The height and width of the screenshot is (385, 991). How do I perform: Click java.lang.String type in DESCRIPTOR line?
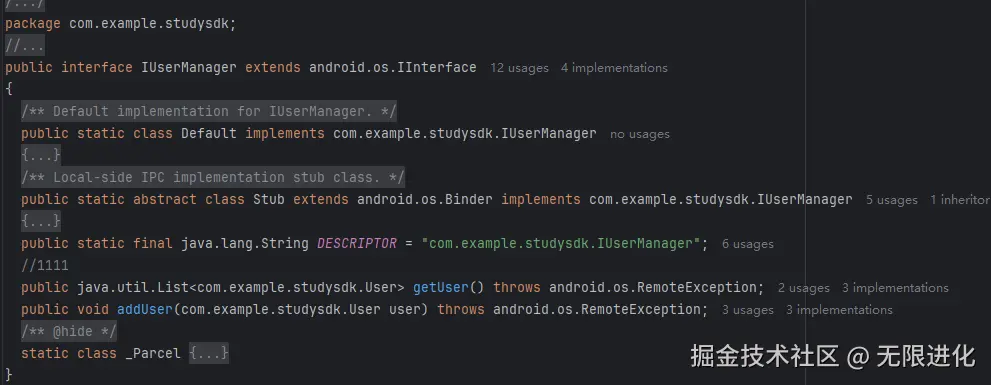(x=245, y=244)
